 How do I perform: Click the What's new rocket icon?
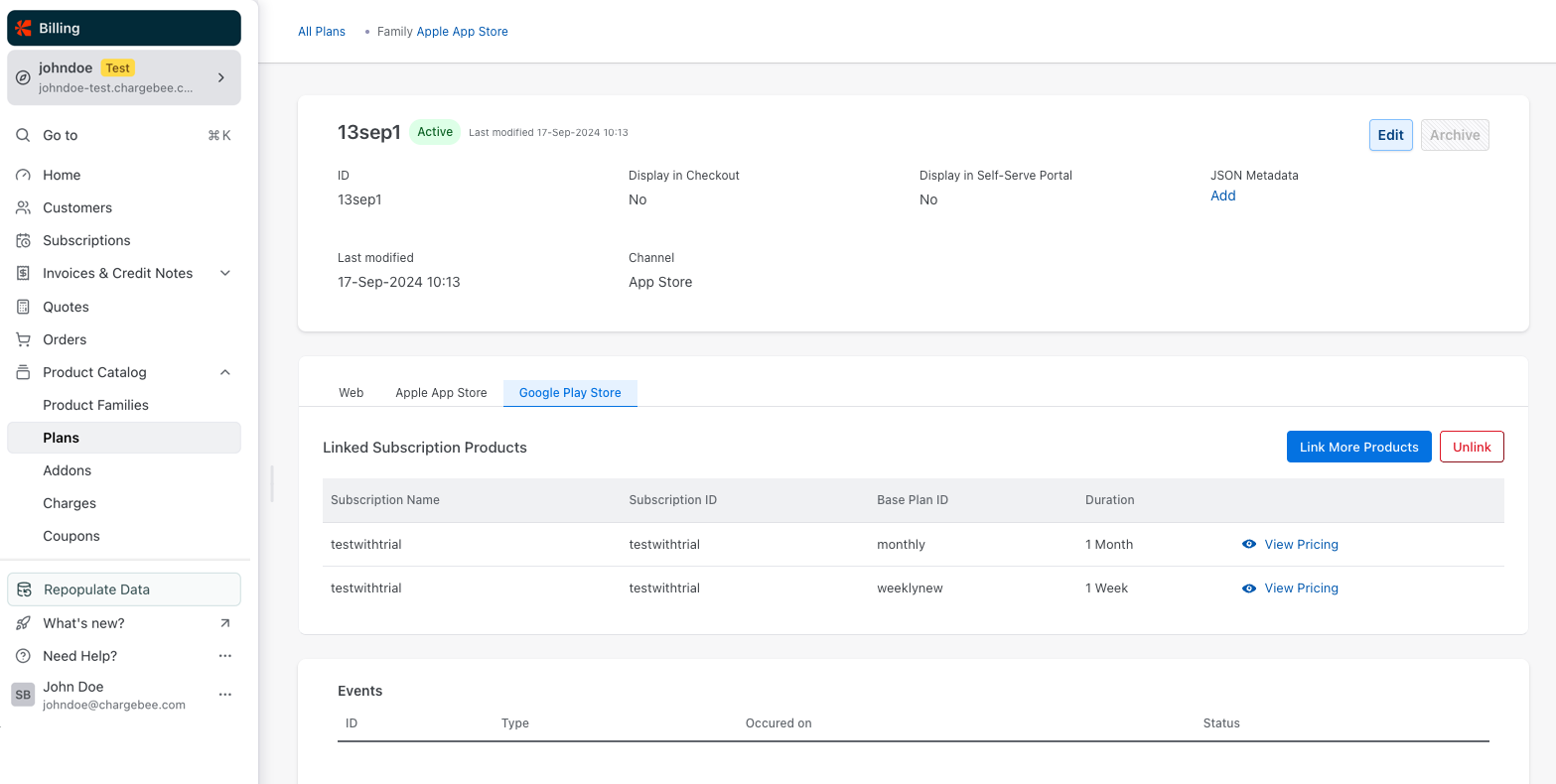(x=23, y=623)
